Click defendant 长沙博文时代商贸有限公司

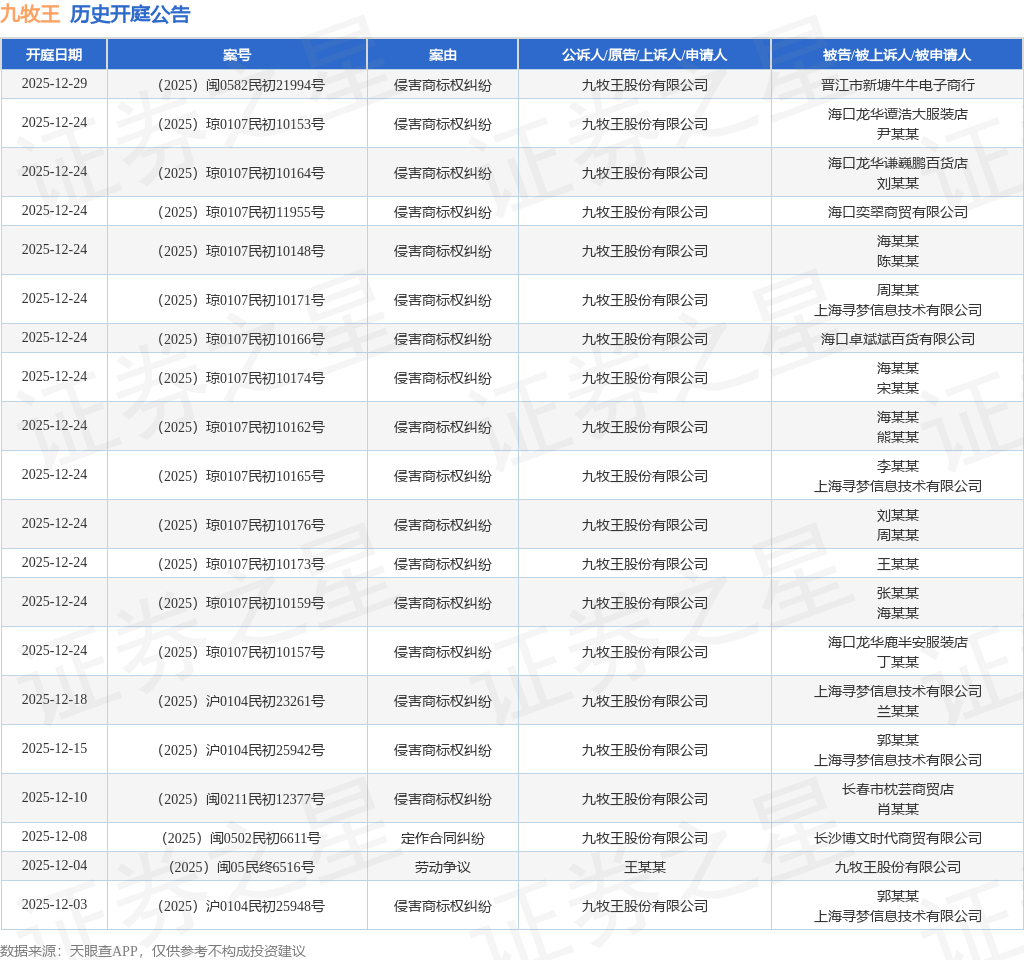pos(898,839)
